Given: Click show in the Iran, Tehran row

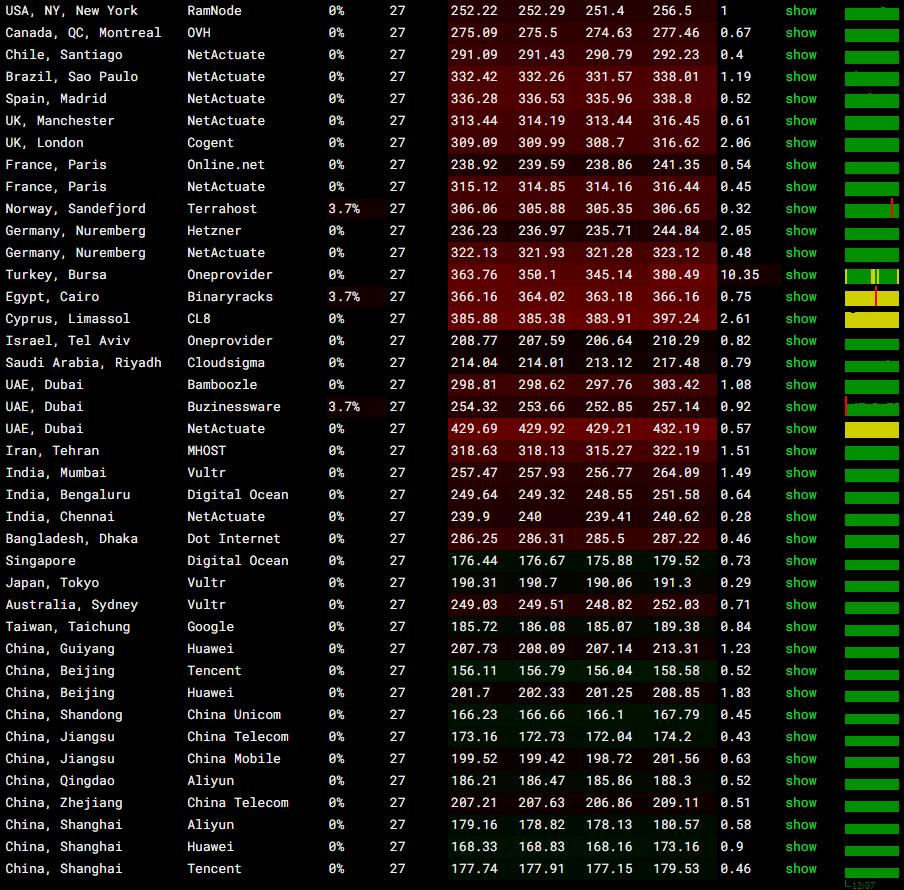Looking at the screenshot, I should (801, 451).
